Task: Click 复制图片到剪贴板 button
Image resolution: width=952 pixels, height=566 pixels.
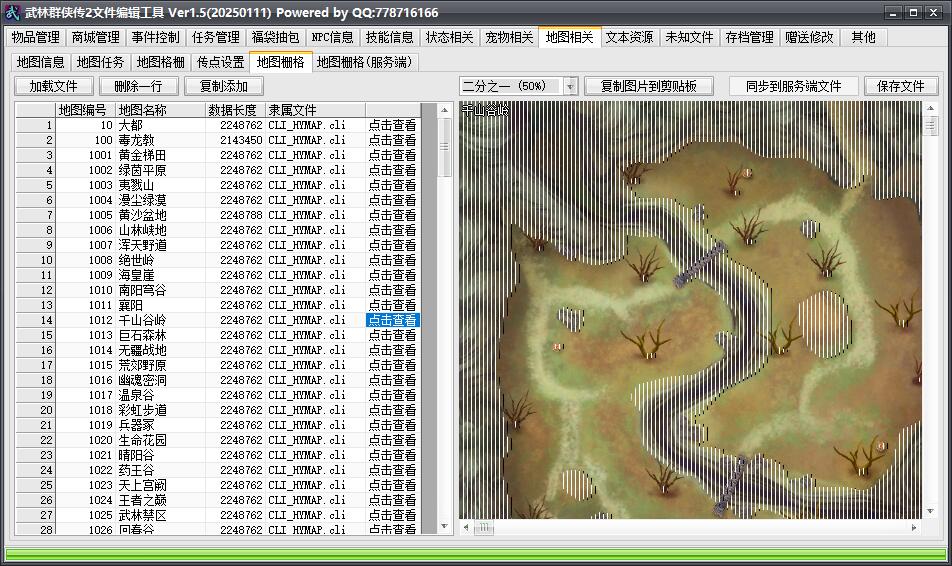Action: coord(648,86)
